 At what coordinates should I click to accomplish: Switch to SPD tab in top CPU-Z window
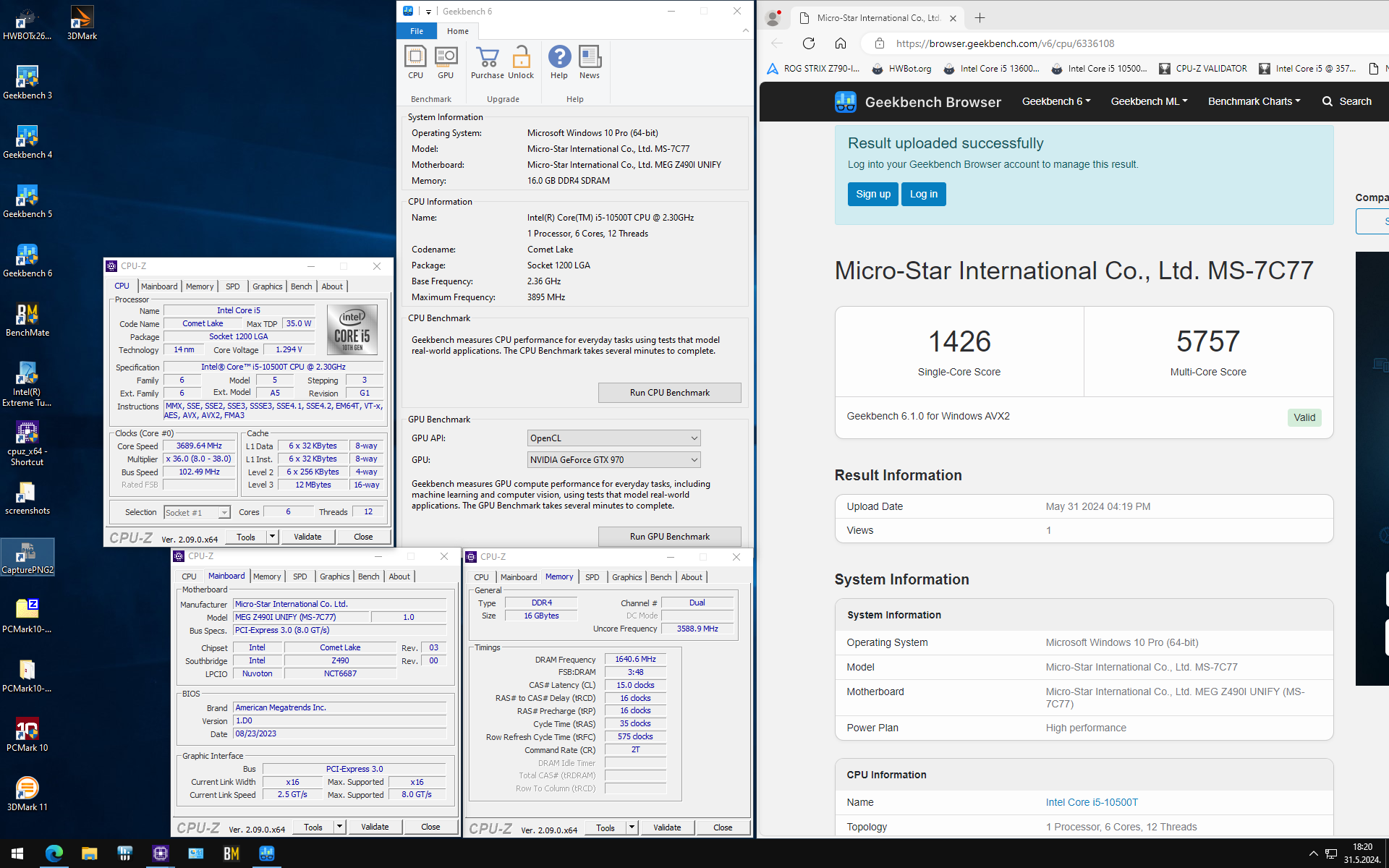[x=232, y=286]
